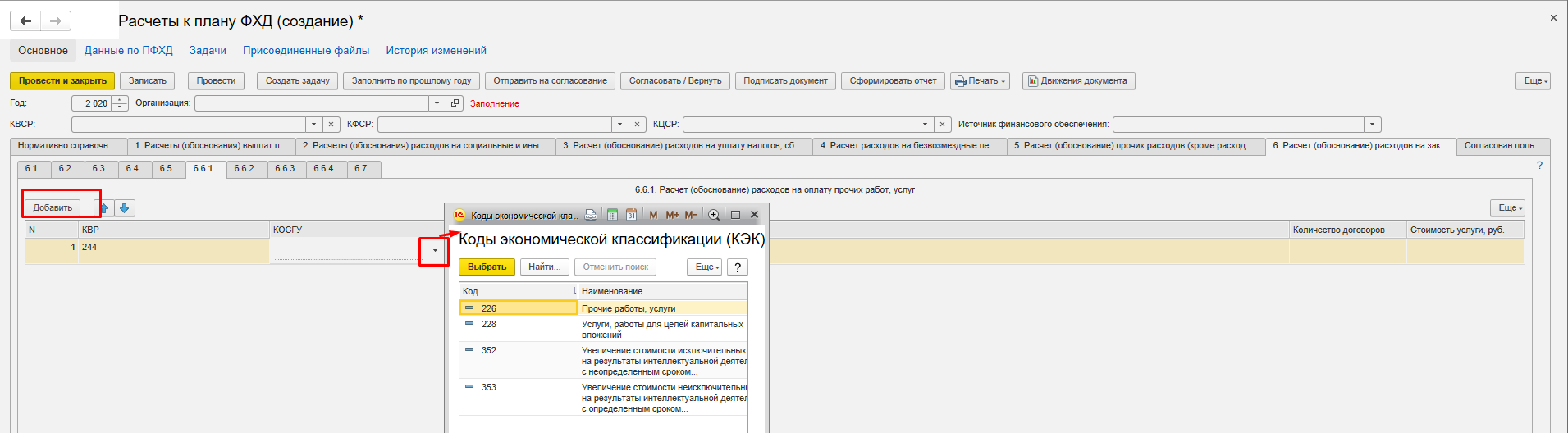Close the document with top-right X
The height and width of the screenshot is (433, 1568).
[1553, 17]
